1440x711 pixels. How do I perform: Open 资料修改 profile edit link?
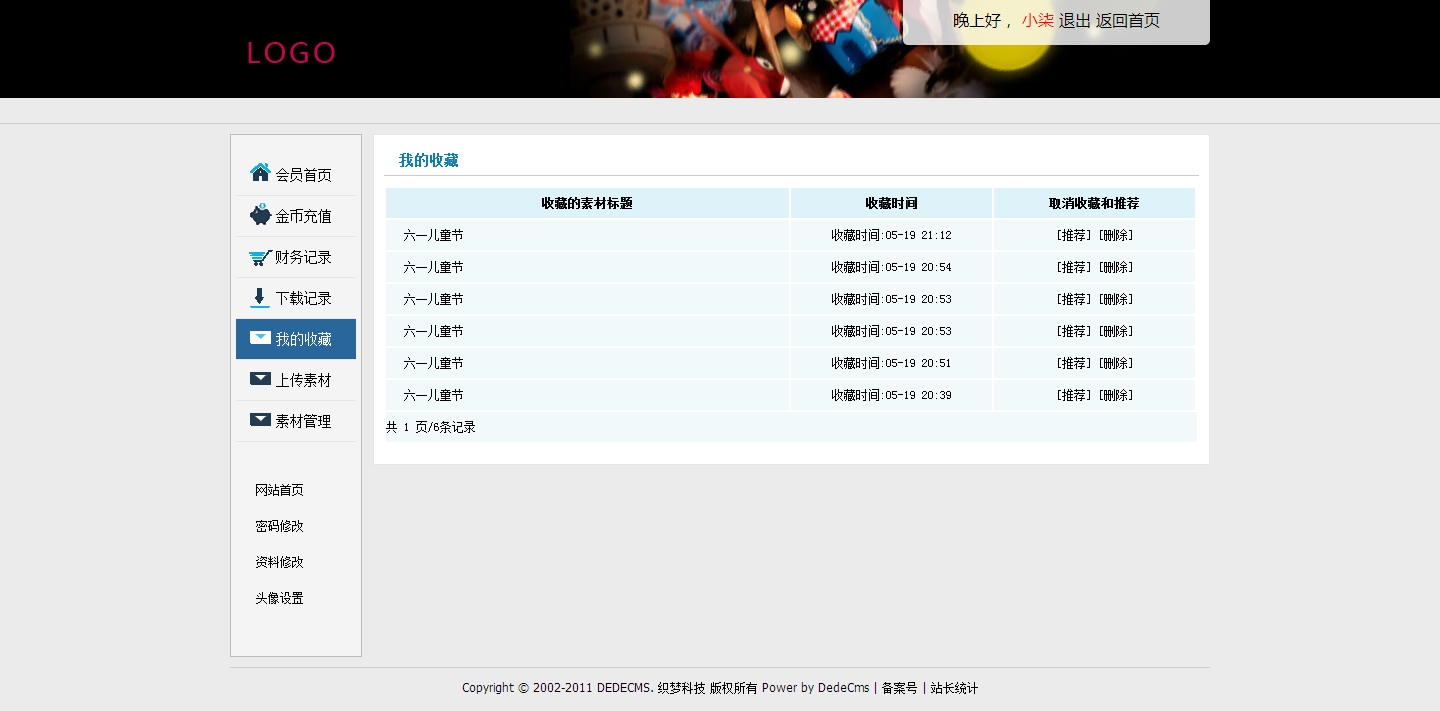click(279, 562)
